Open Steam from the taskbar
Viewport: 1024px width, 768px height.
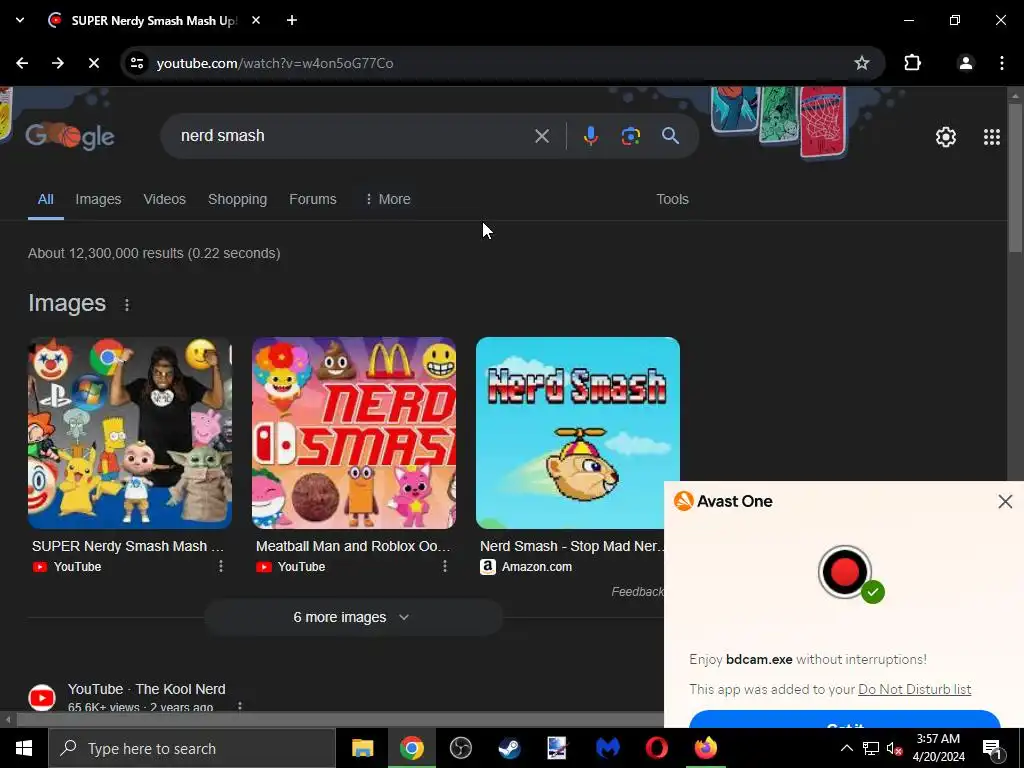click(509, 748)
